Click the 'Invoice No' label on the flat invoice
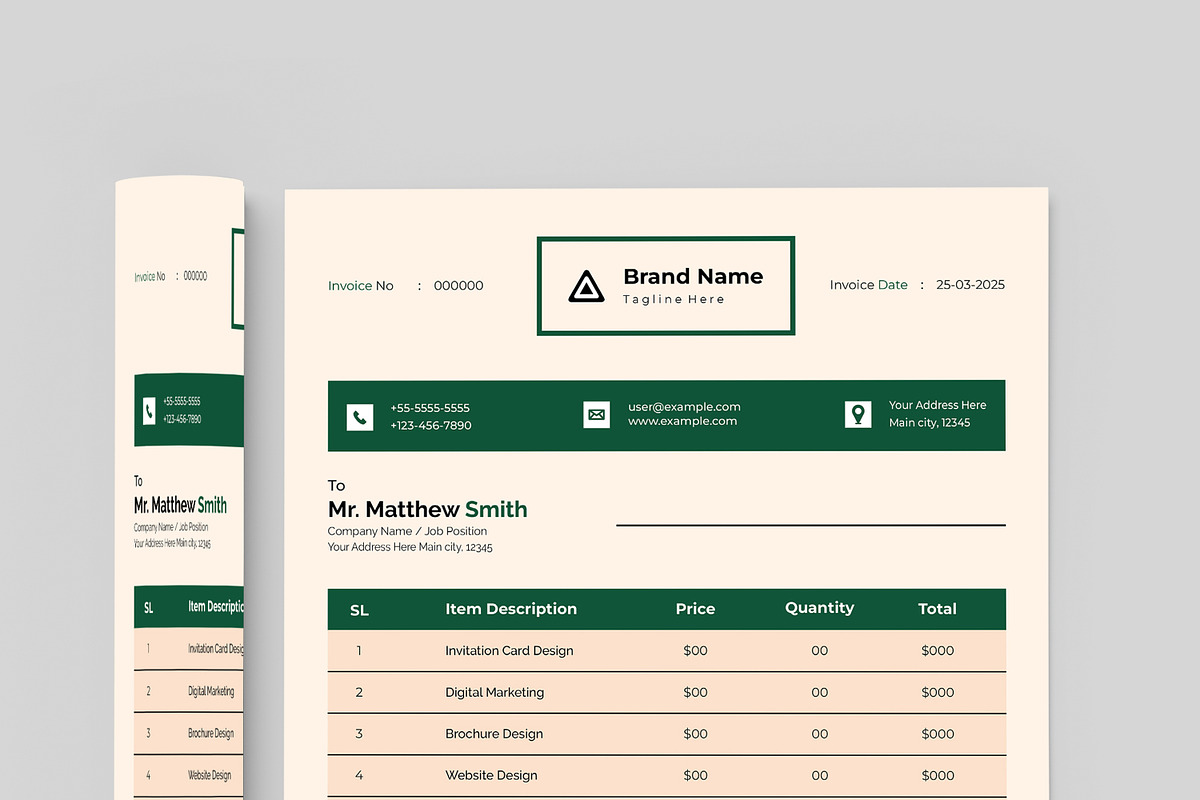 (x=361, y=286)
